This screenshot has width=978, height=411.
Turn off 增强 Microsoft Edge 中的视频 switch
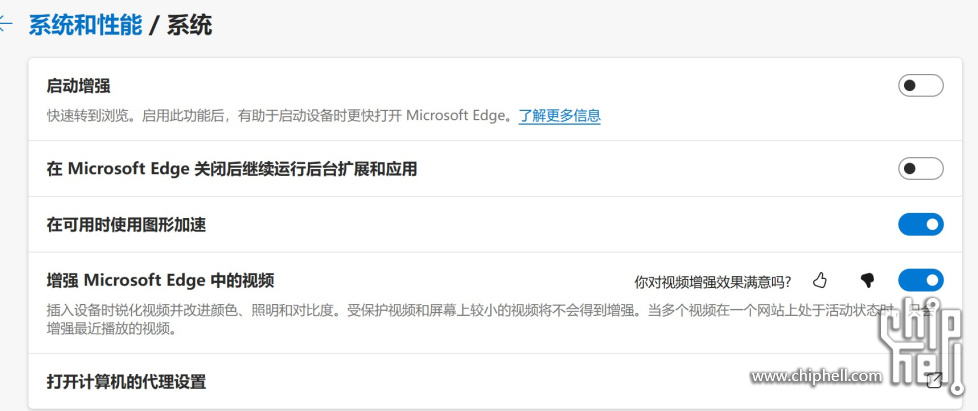coord(921,281)
